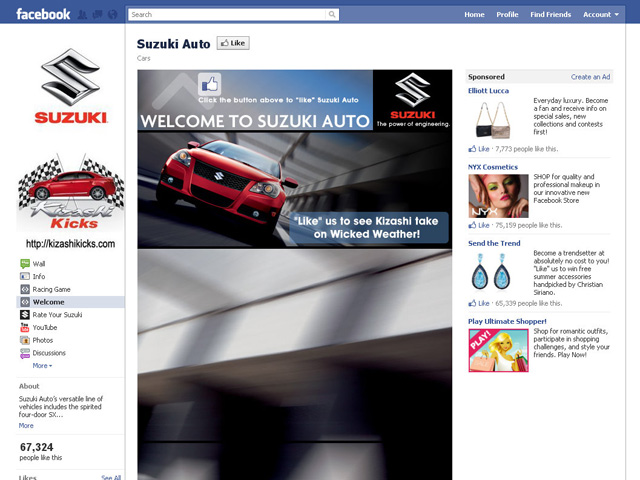Click thumbs-up icon under NYX Cosmetics ad
Image resolution: width=640 pixels, height=480 pixels.
[472, 225]
